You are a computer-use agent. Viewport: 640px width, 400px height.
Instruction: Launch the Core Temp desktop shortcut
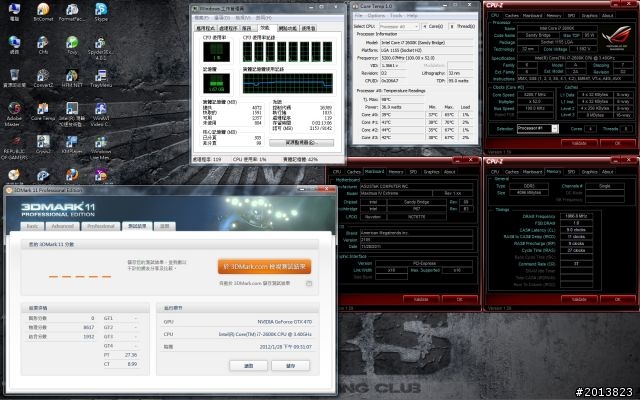[x=43, y=111]
